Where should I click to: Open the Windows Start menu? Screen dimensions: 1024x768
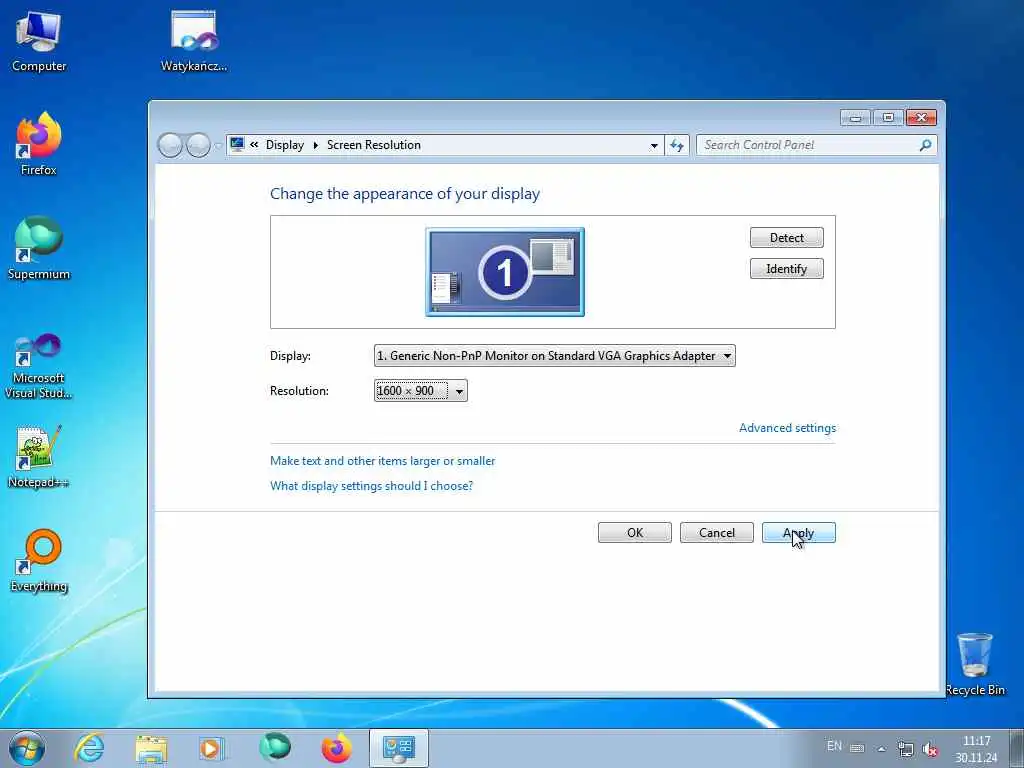(x=27, y=748)
